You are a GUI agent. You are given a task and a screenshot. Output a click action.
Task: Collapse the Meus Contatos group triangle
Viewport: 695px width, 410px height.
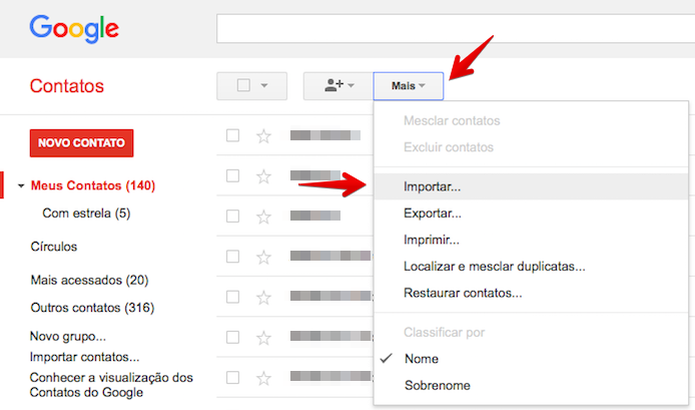pos(21,186)
